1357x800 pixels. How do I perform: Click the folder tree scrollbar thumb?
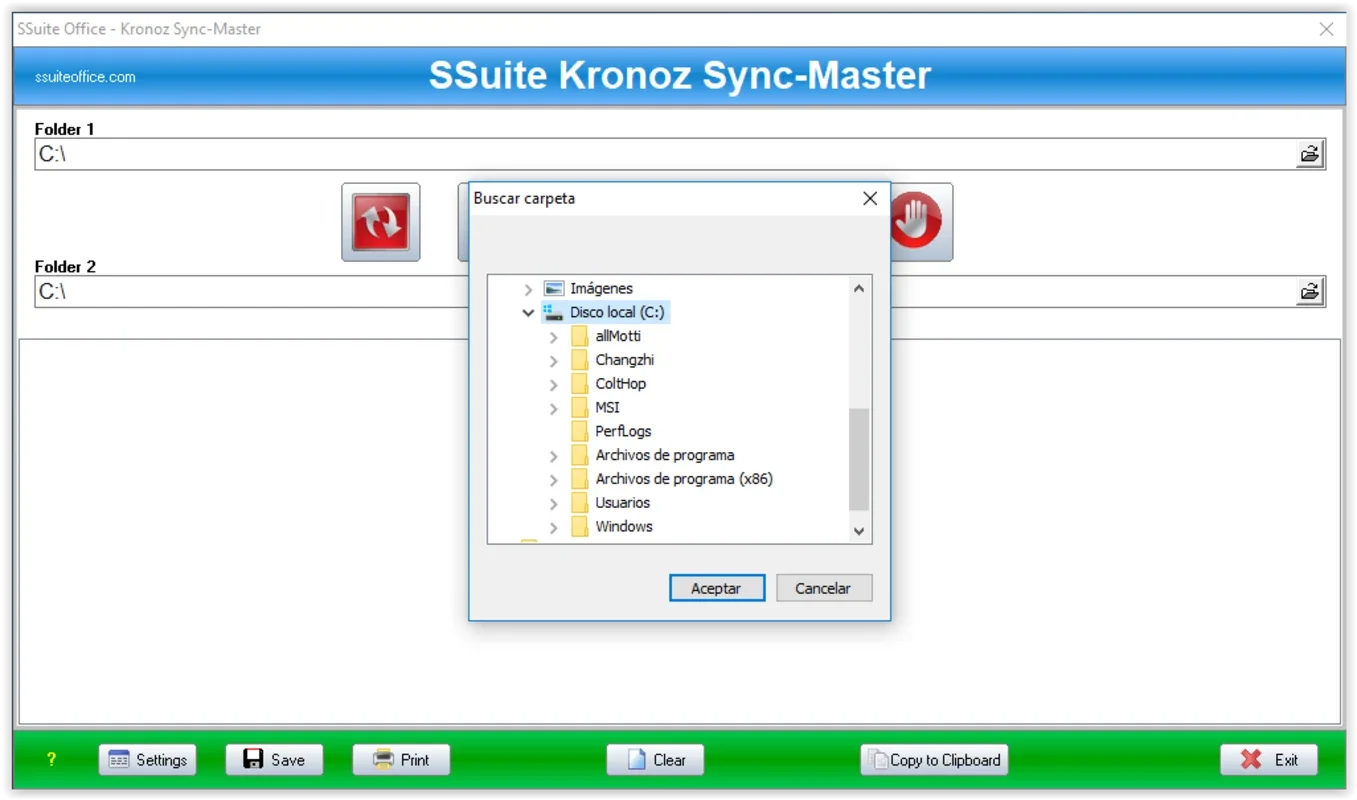coord(859,460)
